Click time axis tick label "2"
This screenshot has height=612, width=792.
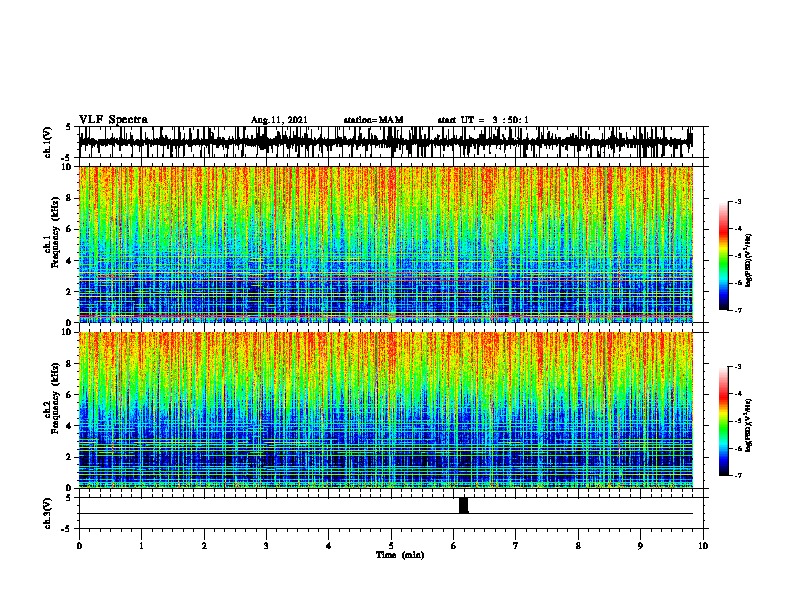pyautogui.click(x=204, y=546)
